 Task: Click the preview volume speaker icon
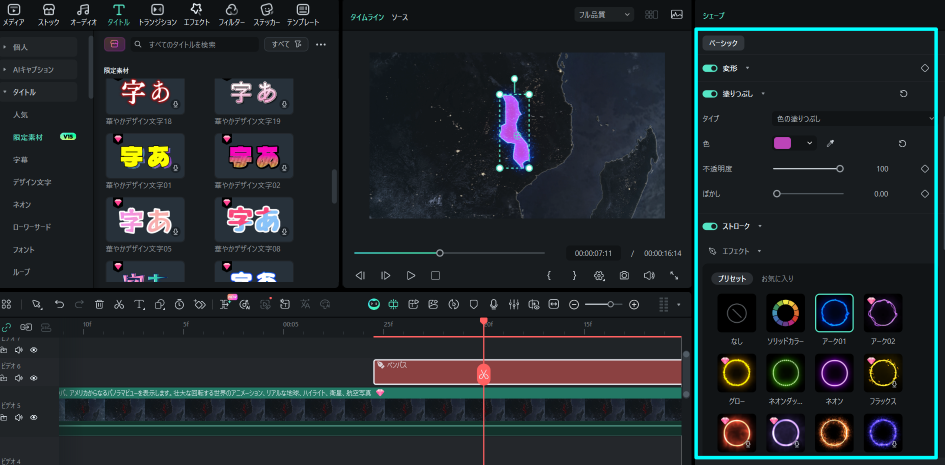pyautogui.click(x=648, y=275)
